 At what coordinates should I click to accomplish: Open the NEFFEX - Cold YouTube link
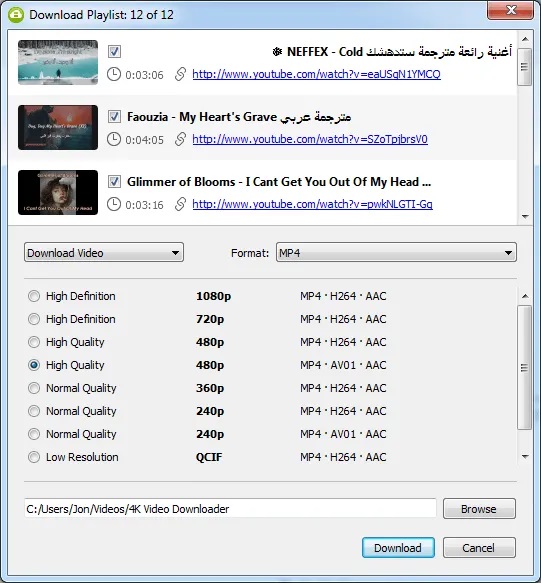click(316, 74)
